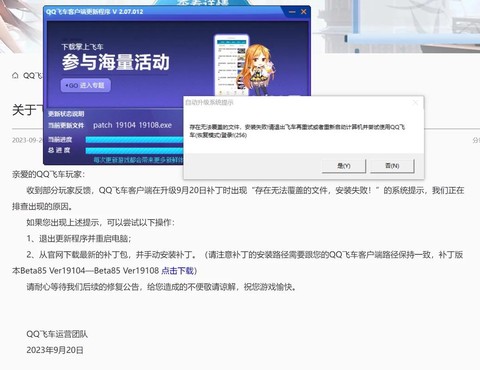Click the 当前更新文件 label
The width and height of the screenshot is (480, 370).
point(66,126)
